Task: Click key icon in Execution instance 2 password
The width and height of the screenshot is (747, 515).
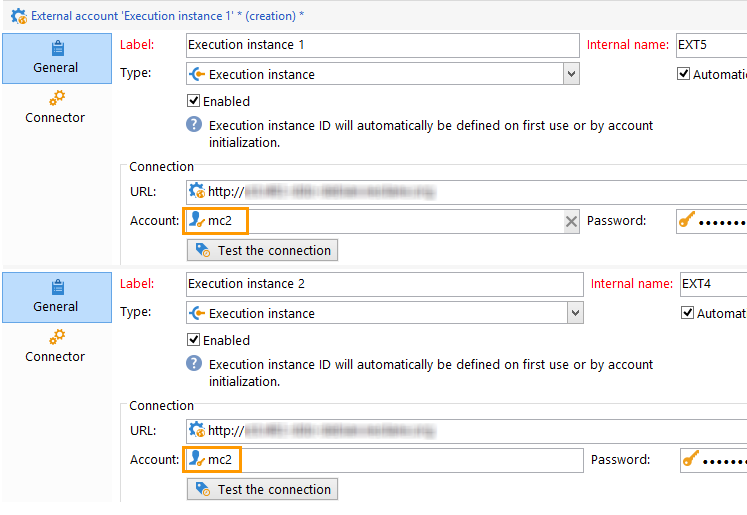Action: click(x=691, y=460)
